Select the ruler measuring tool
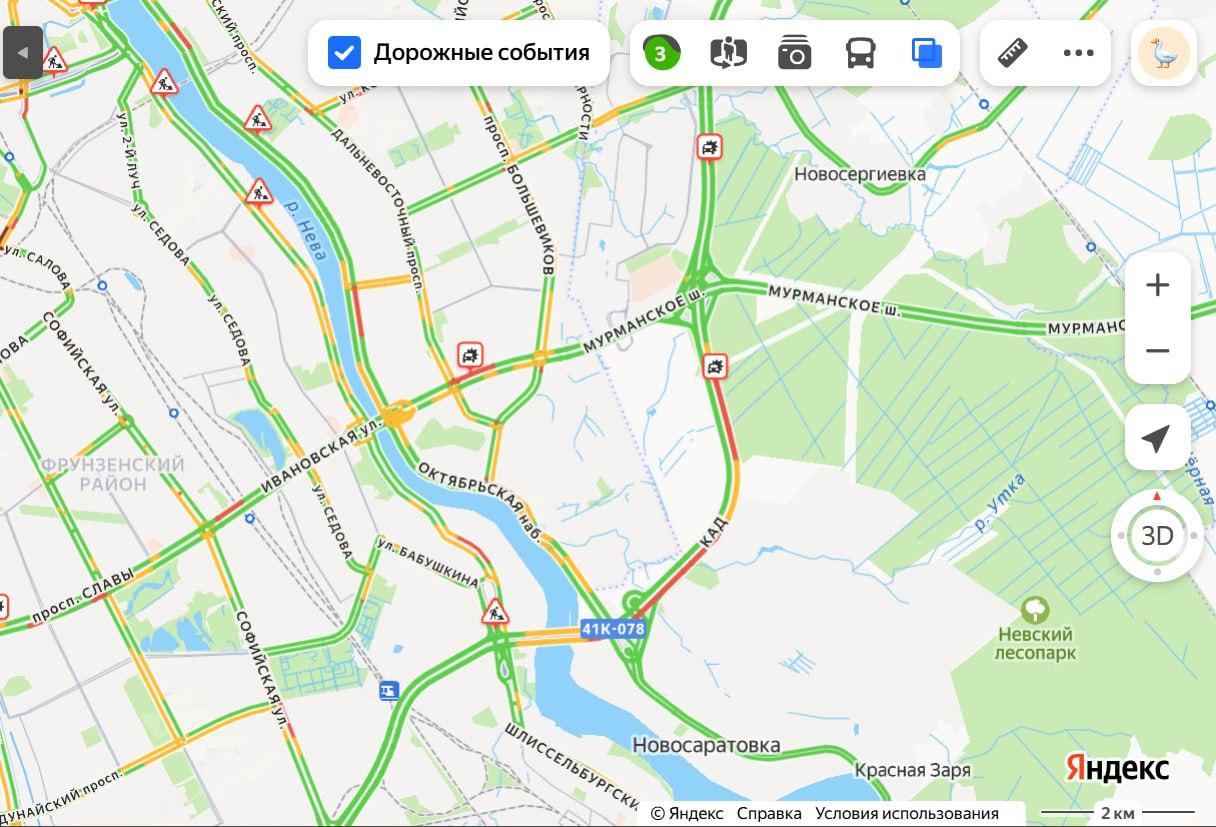The image size is (1216, 827). pyautogui.click(x=1013, y=52)
